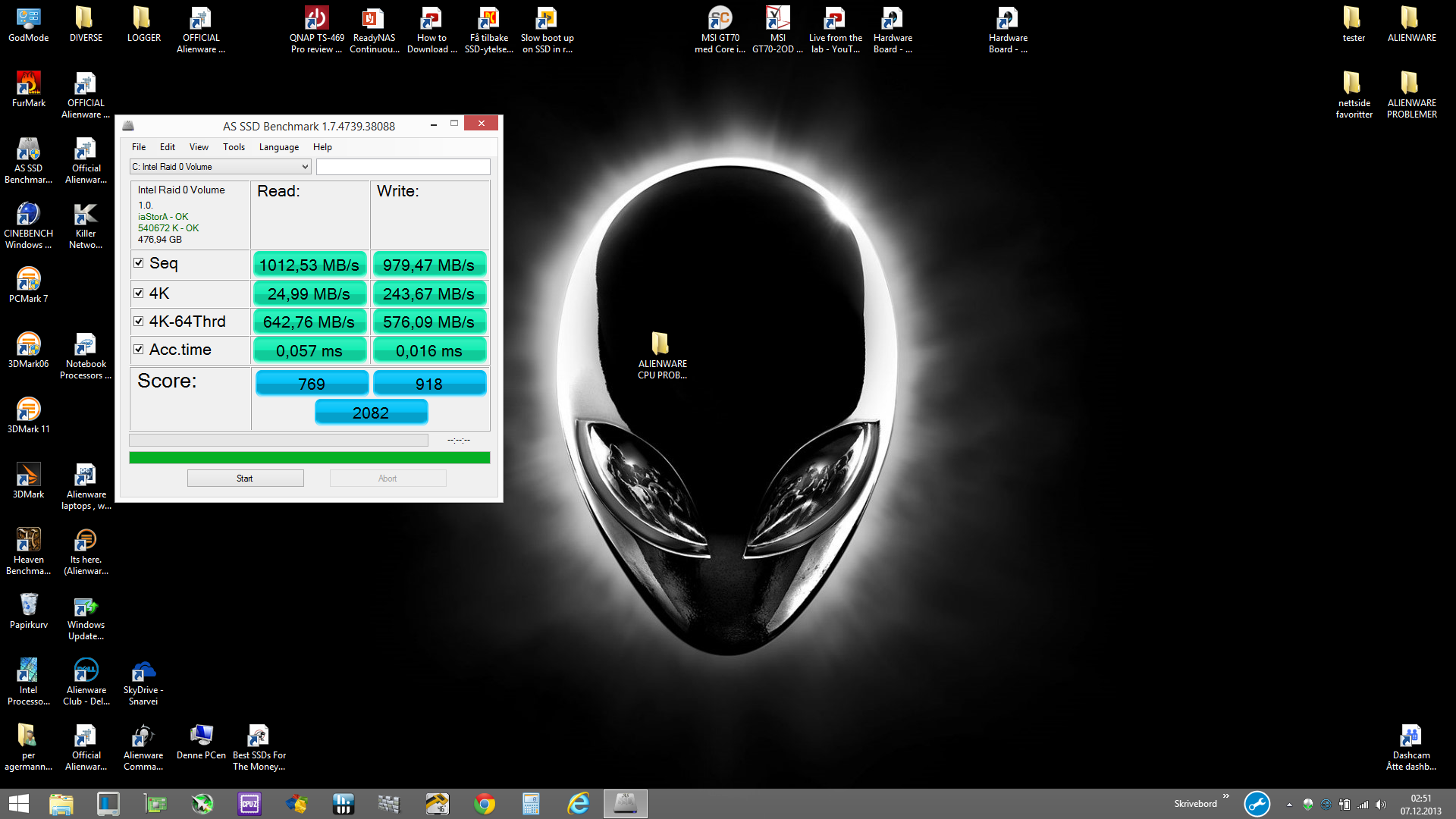
Task: Open 3DMark desktop shortcut
Action: point(28,481)
